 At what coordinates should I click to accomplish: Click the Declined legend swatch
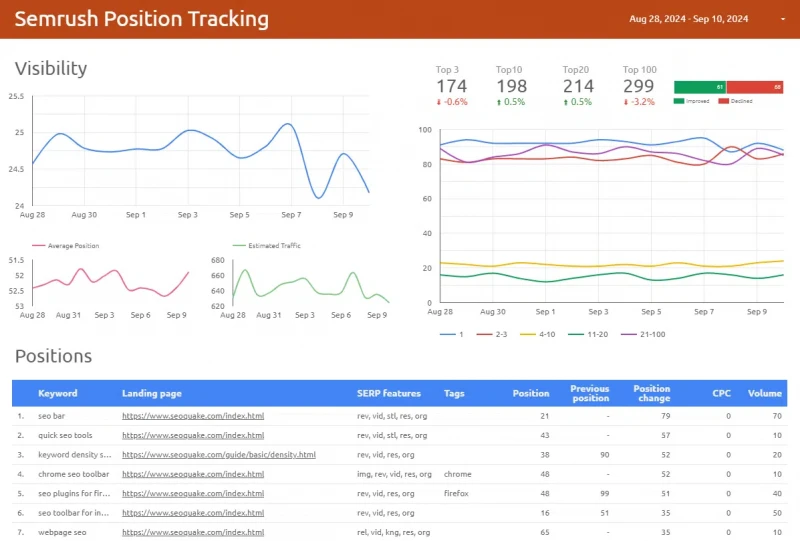(723, 101)
